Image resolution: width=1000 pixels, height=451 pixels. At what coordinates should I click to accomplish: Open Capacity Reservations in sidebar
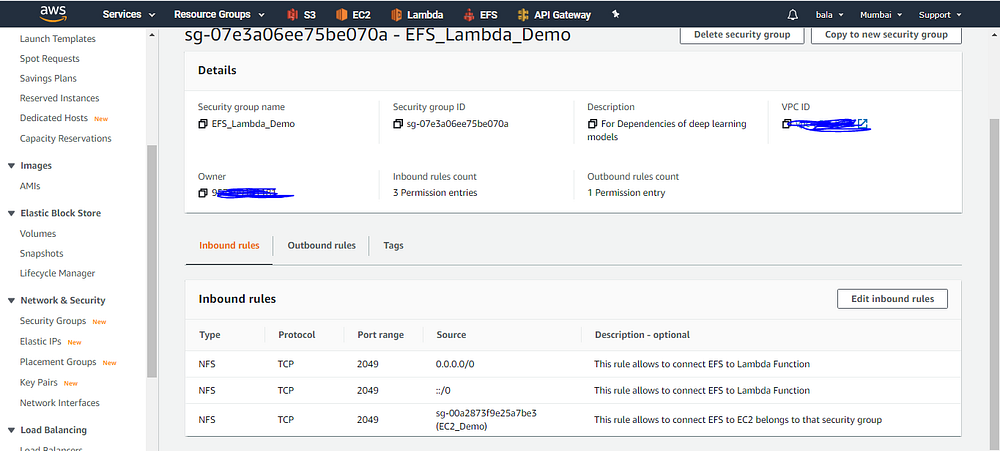[66, 138]
